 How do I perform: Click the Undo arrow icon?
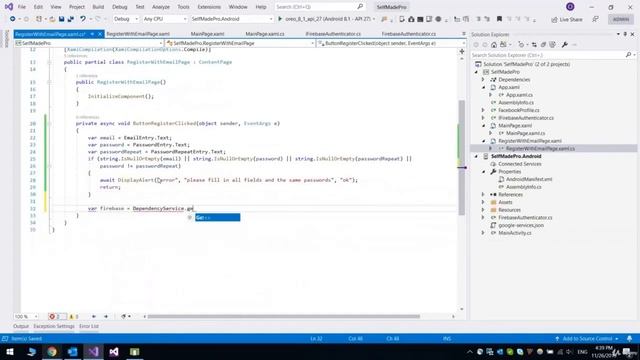tap(83, 19)
